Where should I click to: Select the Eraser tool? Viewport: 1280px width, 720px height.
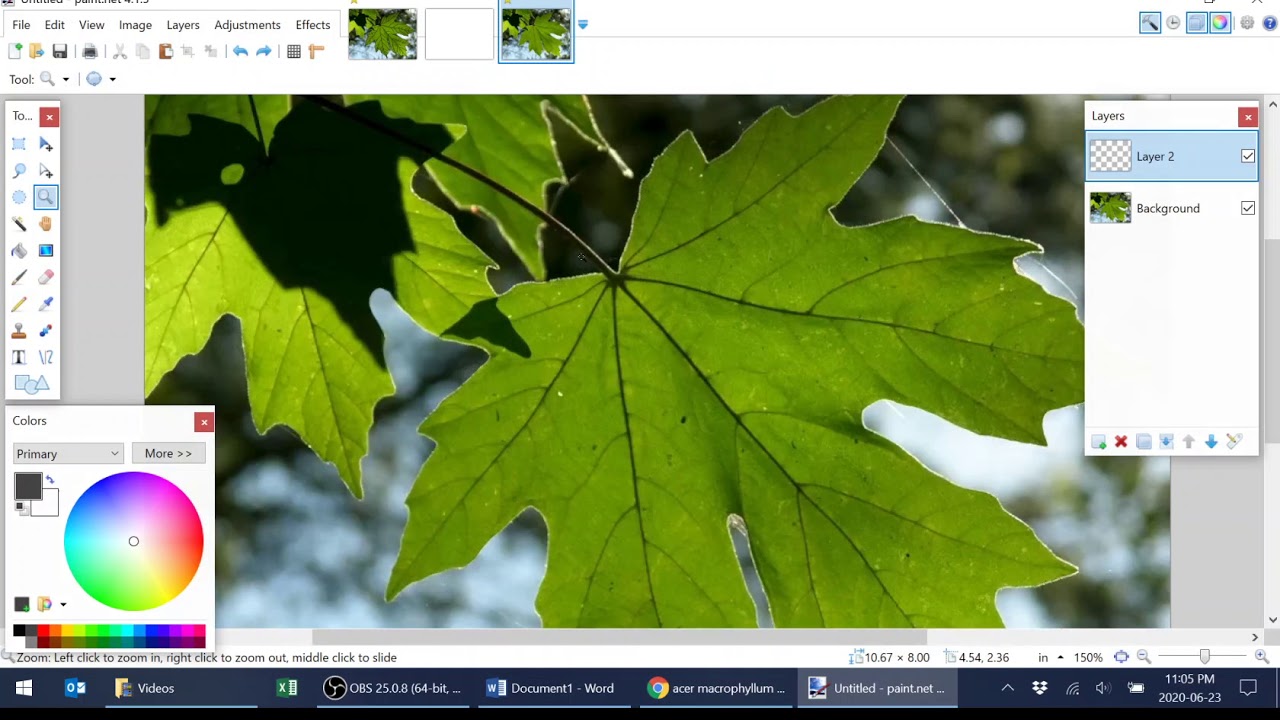[45, 277]
